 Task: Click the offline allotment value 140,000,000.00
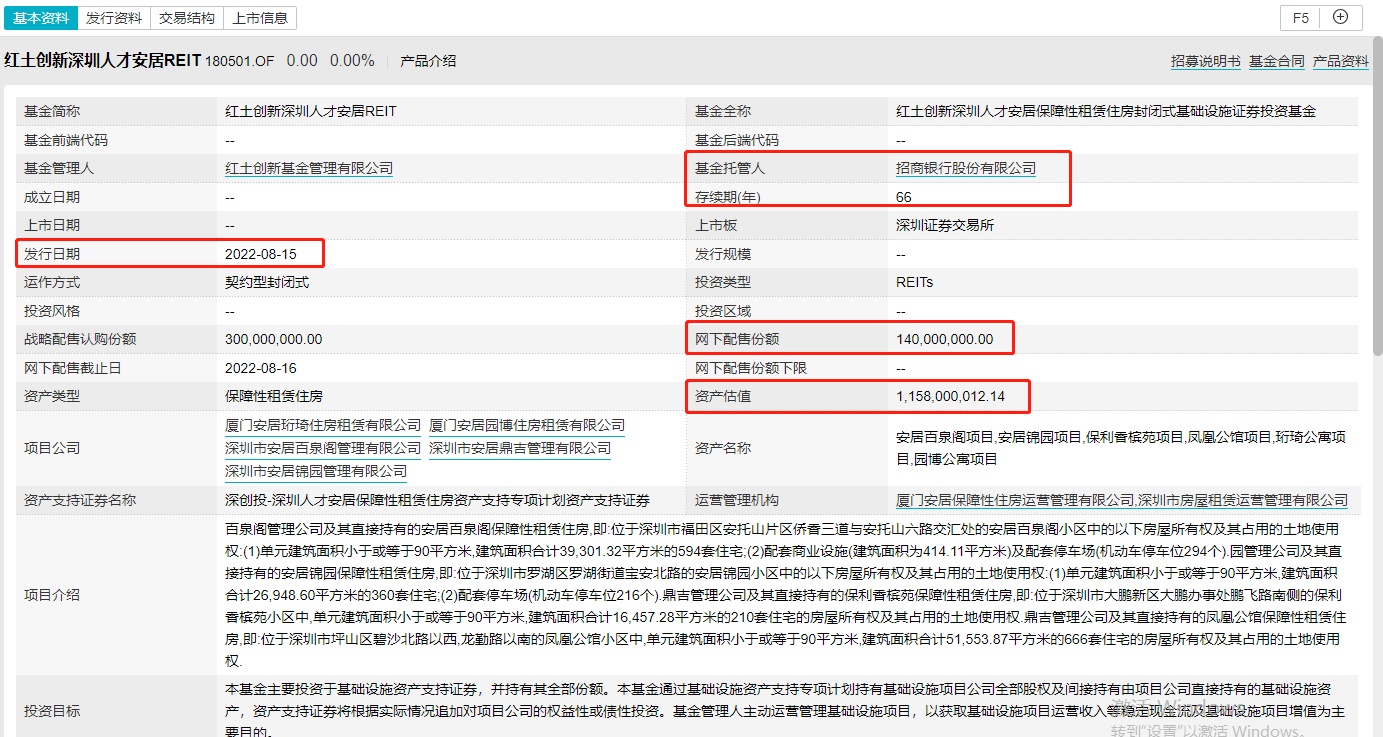(x=945, y=339)
